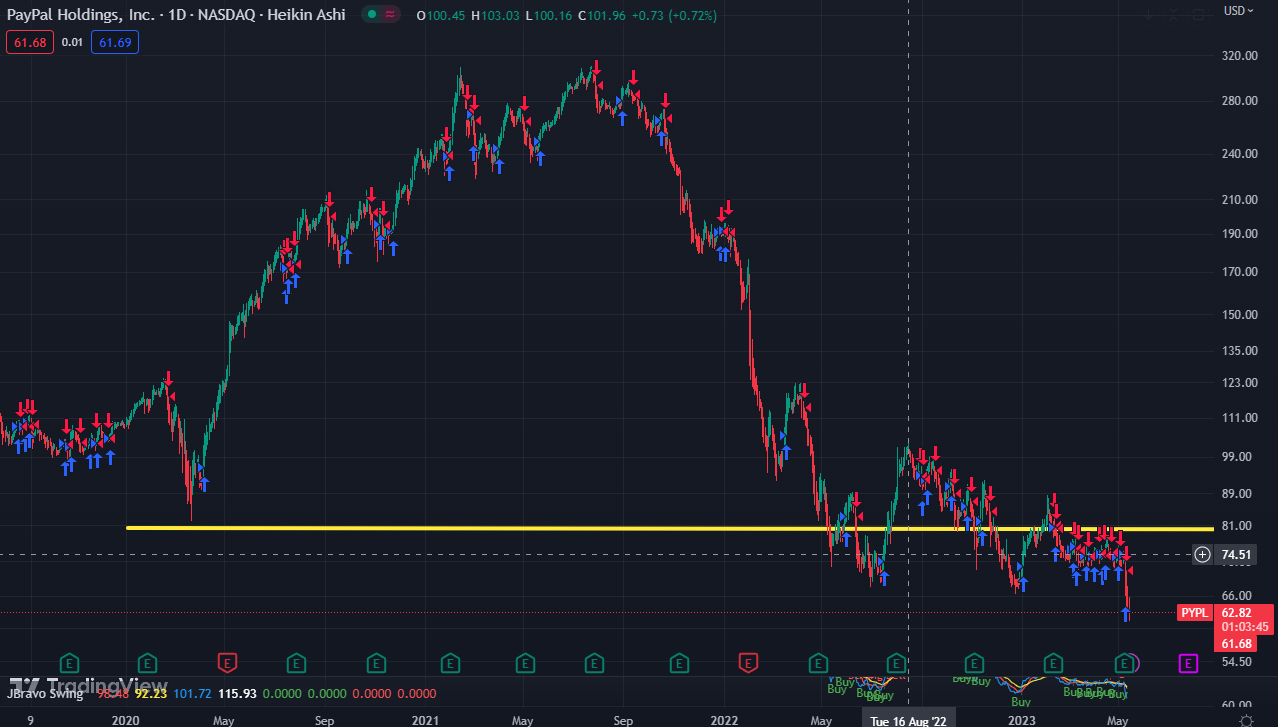This screenshot has width=1278, height=727.
Task: Click the blue buy price button 61.69
Action: 115,42
